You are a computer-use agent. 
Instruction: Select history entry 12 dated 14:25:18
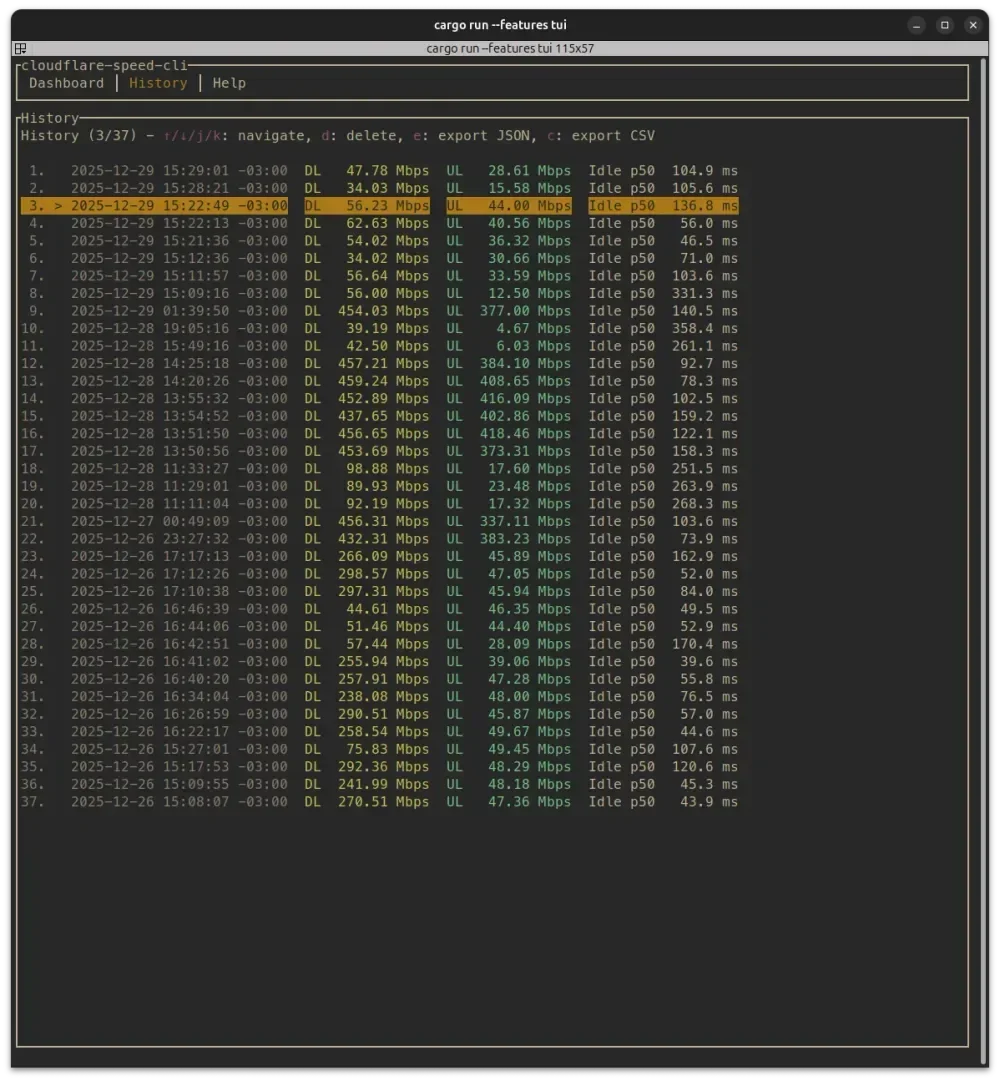coord(380,363)
